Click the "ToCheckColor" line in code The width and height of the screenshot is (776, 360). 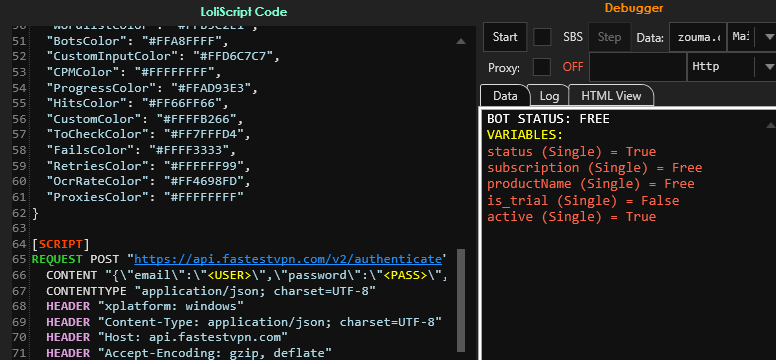[x=148, y=135]
